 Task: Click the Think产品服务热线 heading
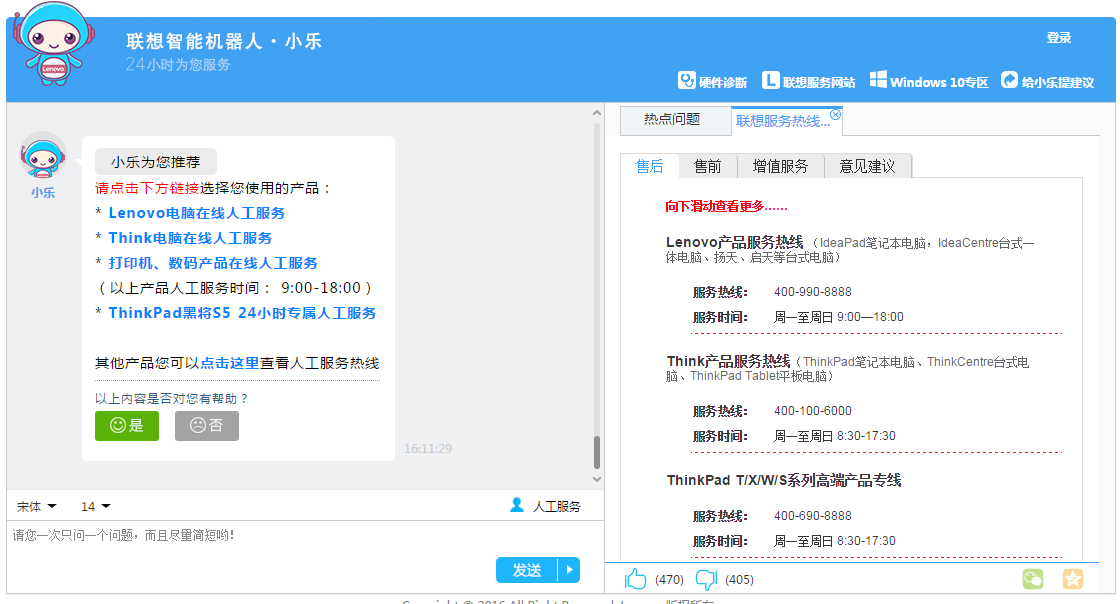(x=729, y=361)
